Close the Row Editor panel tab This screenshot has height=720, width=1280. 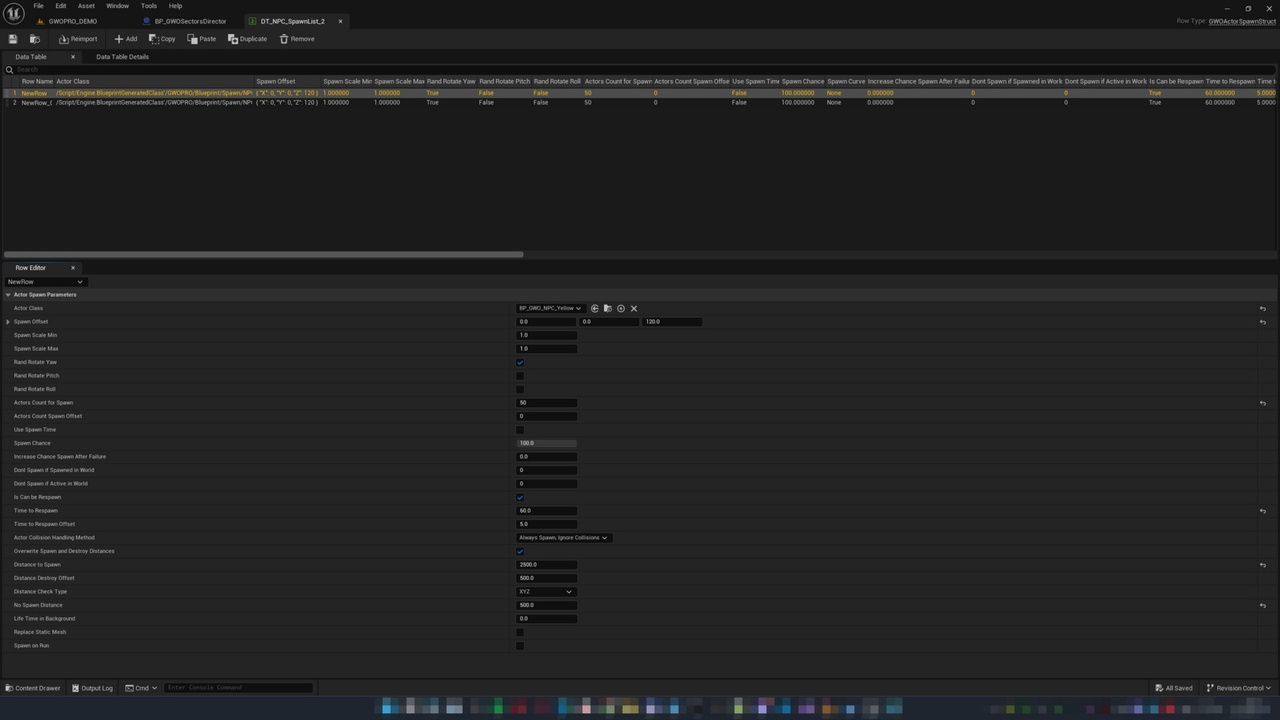point(72,268)
